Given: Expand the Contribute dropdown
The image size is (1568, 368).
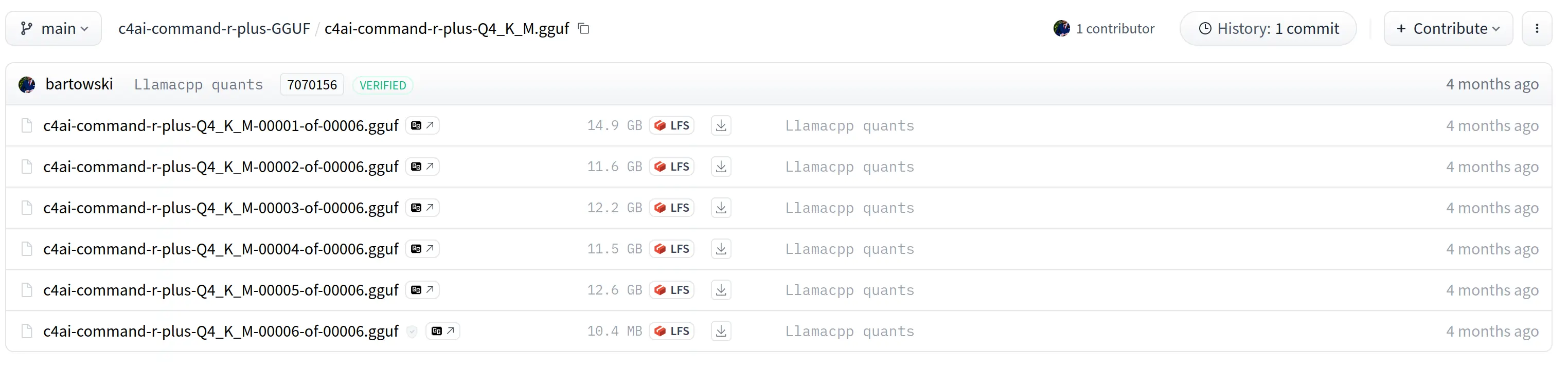Looking at the screenshot, I should tap(1448, 29).
